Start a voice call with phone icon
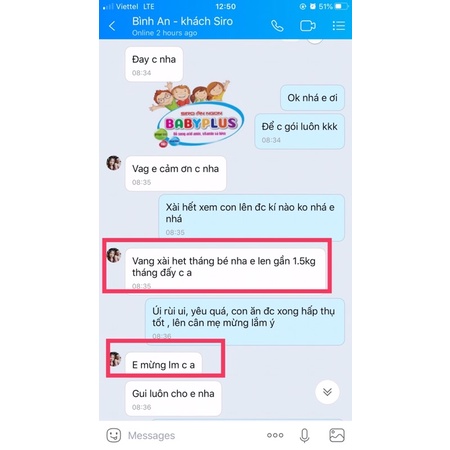Viewport: 450px width, 450px height. point(277,26)
